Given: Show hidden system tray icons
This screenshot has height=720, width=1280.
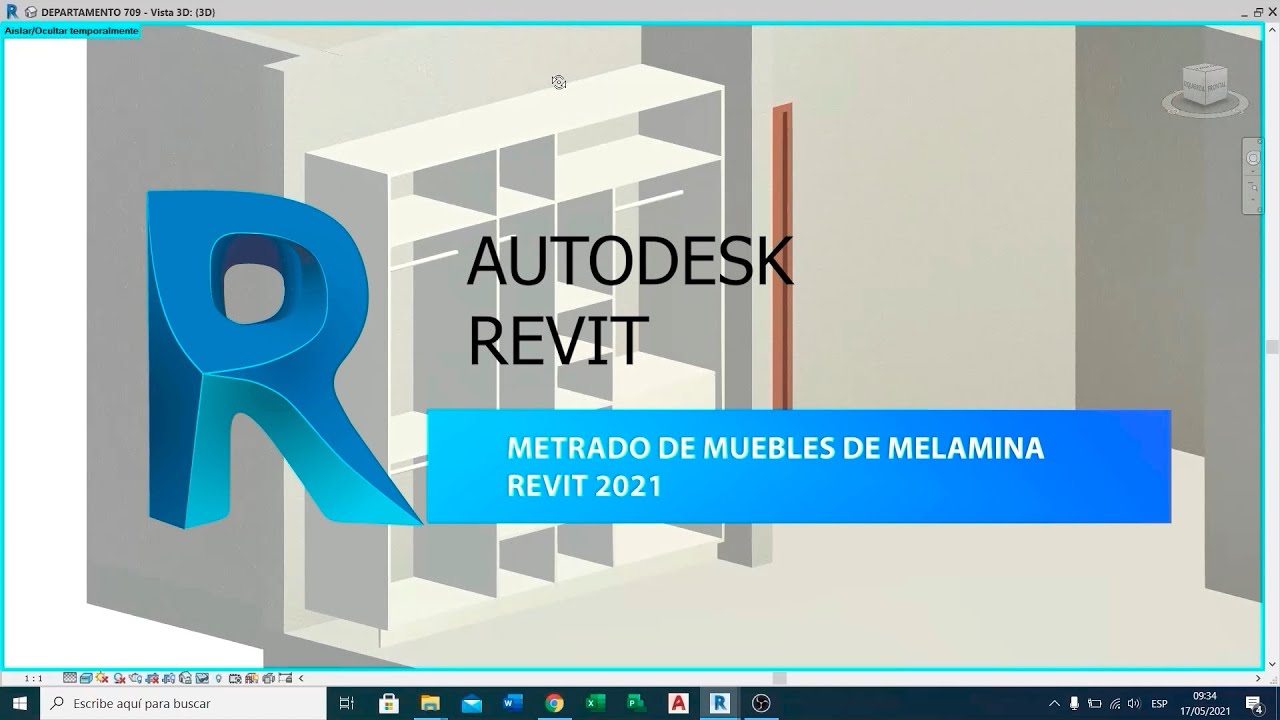Looking at the screenshot, I should pyautogui.click(x=1053, y=704).
